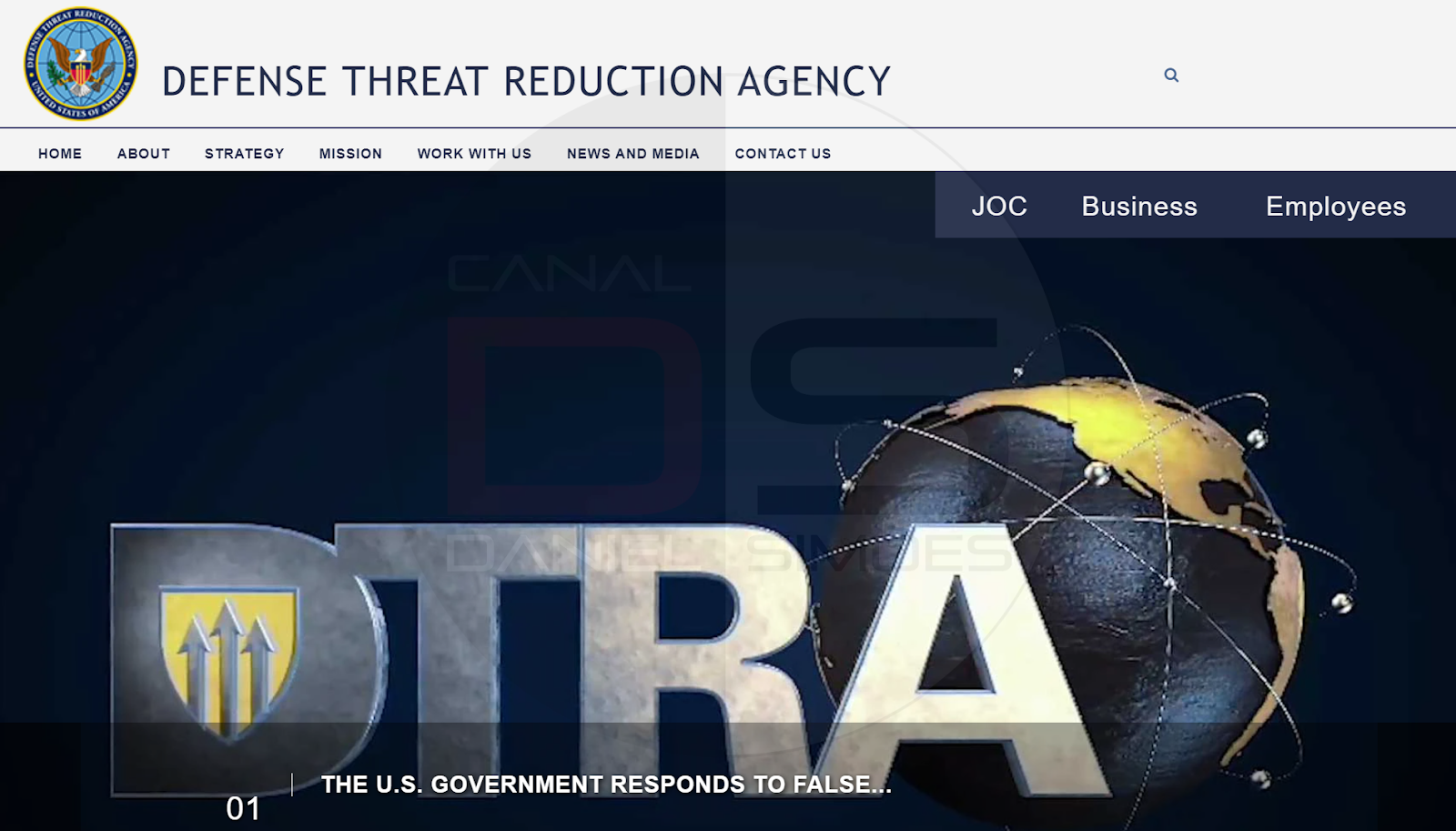Click the DTRA globe hero banner image

point(728,501)
